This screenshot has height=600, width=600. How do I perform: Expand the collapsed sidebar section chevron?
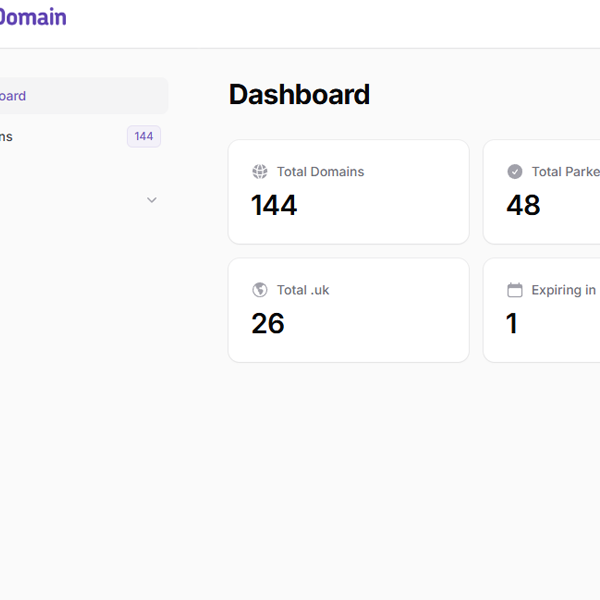pos(152,200)
